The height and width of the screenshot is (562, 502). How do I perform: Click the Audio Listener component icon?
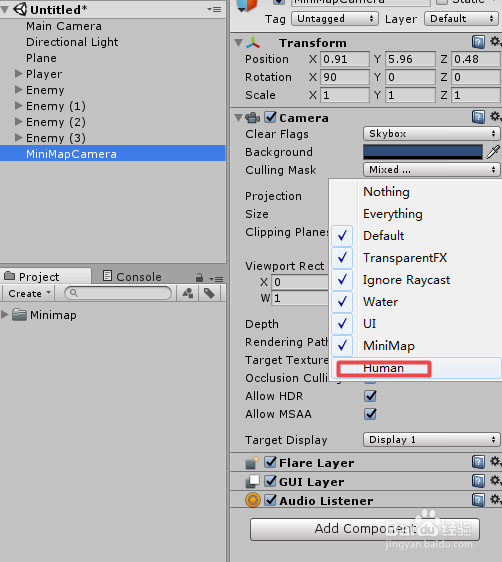click(x=253, y=500)
